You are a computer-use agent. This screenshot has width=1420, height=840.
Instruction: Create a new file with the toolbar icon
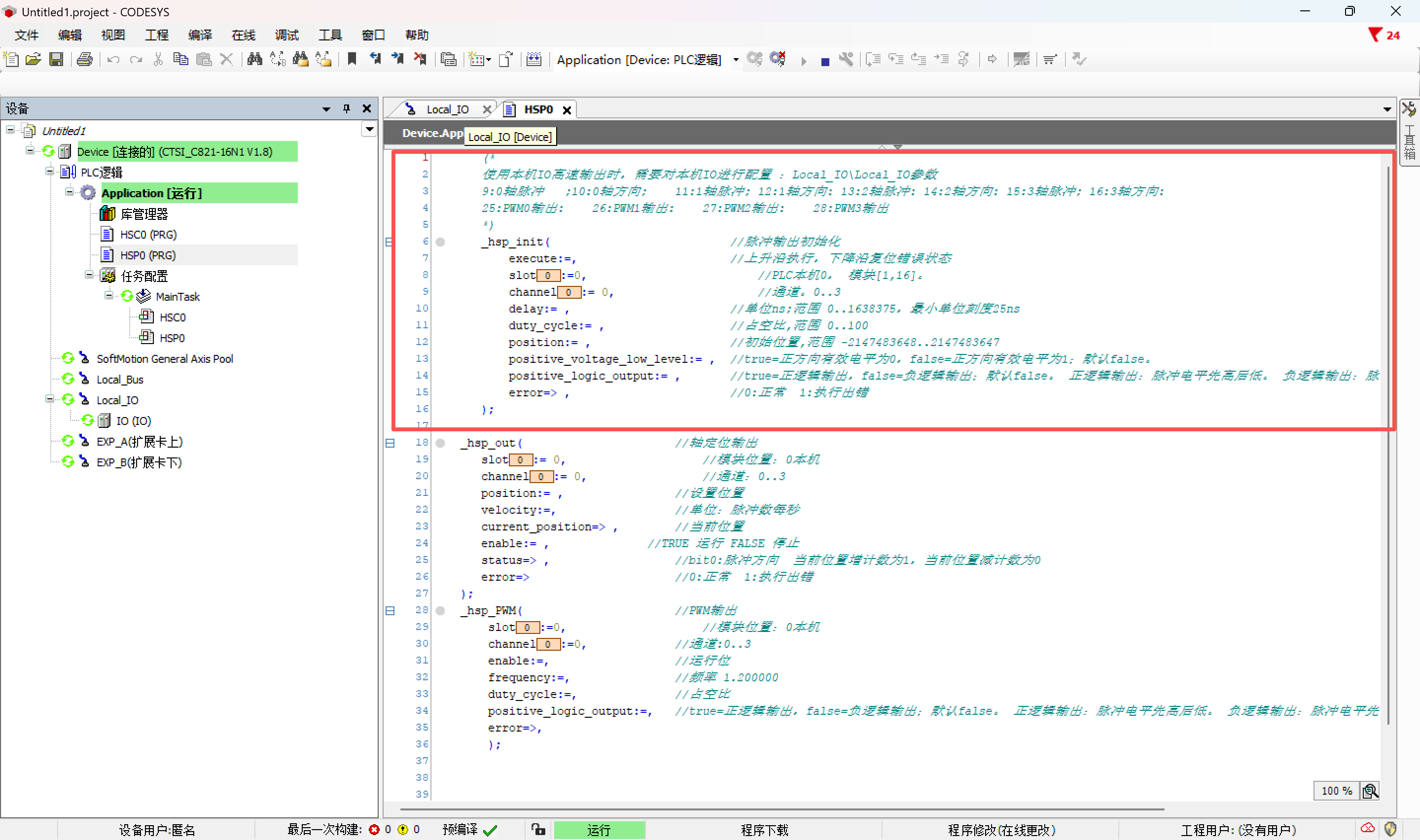(11, 59)
